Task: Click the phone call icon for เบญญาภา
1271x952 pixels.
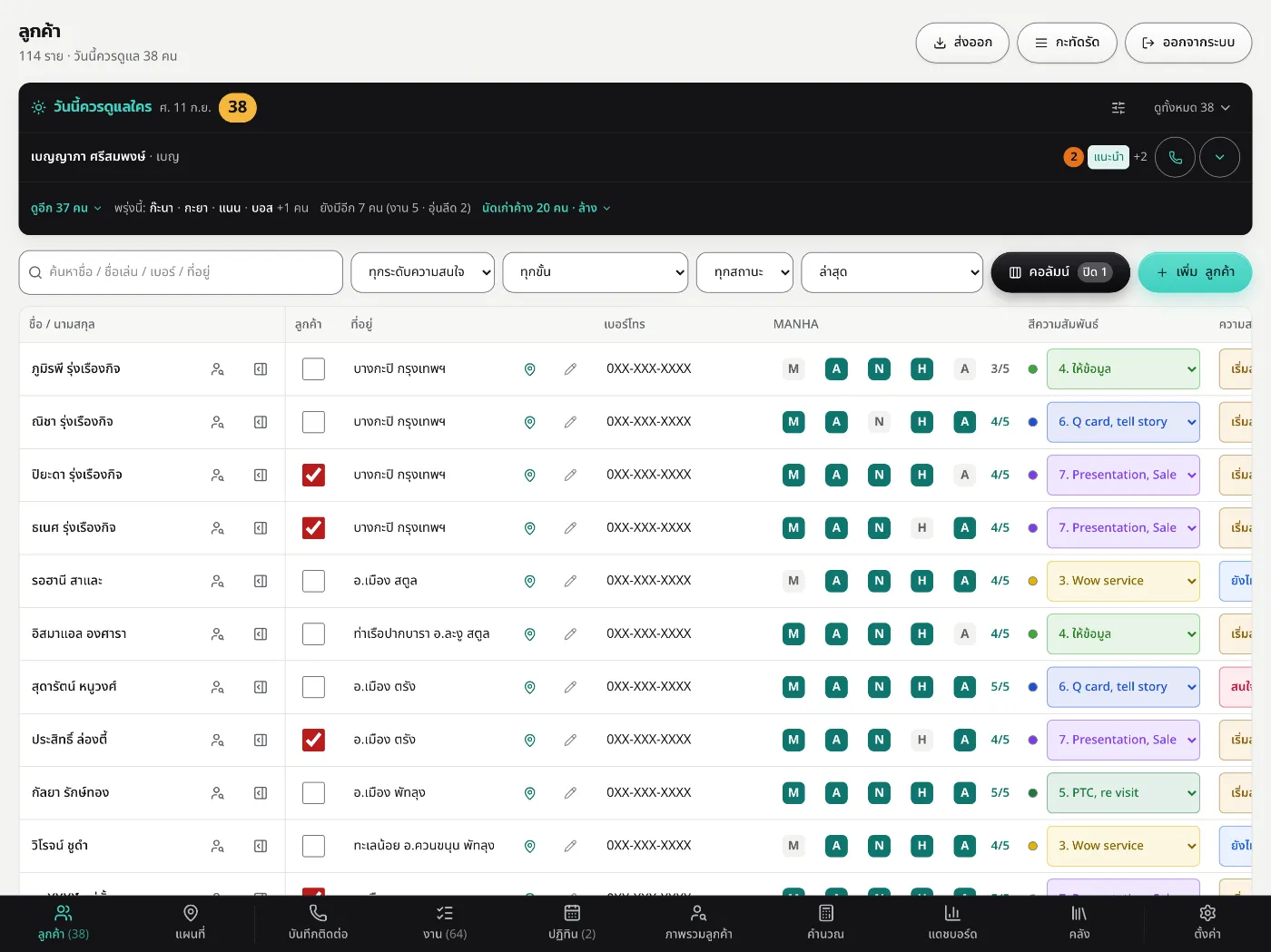Action: click(1175, 157)
